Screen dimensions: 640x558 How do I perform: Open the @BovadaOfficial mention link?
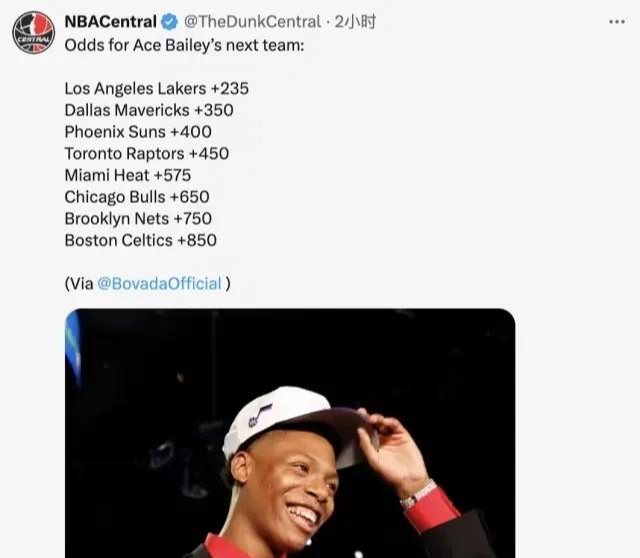pyautogui.click(x=160, y=283)
